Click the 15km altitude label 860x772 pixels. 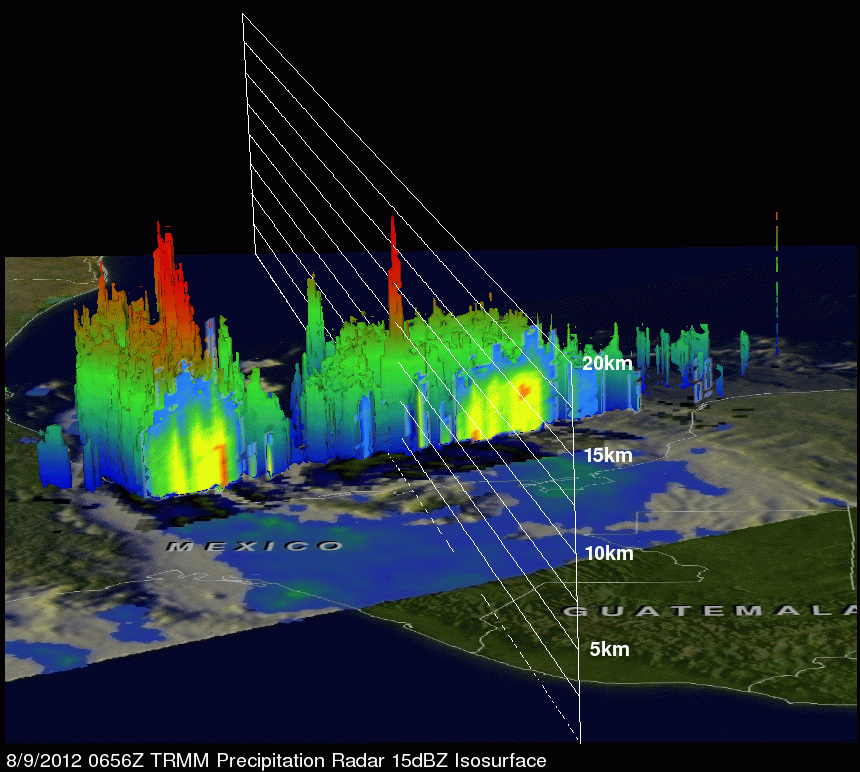tap(608, 455)
